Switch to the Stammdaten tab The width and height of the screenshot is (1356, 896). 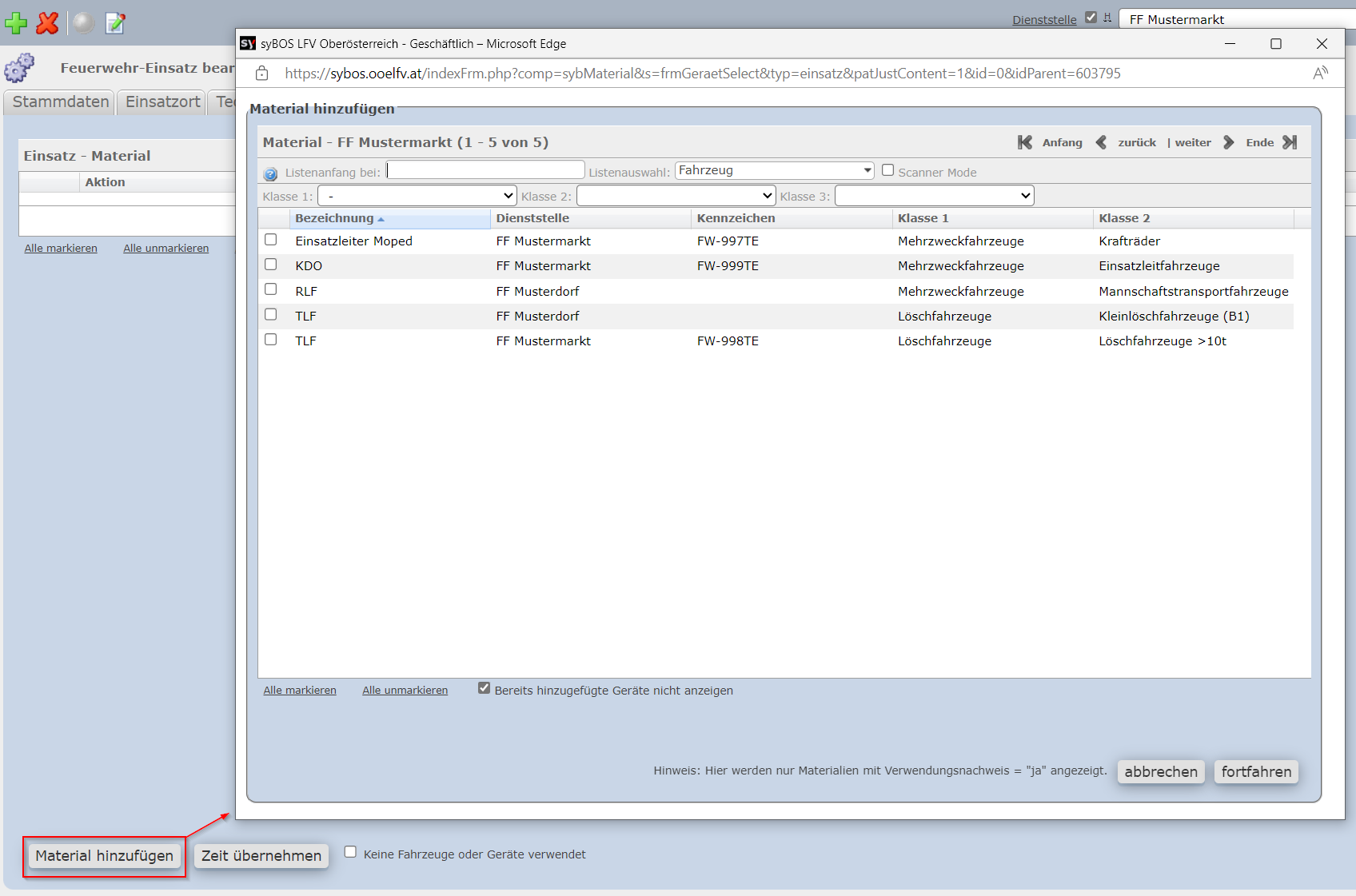(60, 102)
